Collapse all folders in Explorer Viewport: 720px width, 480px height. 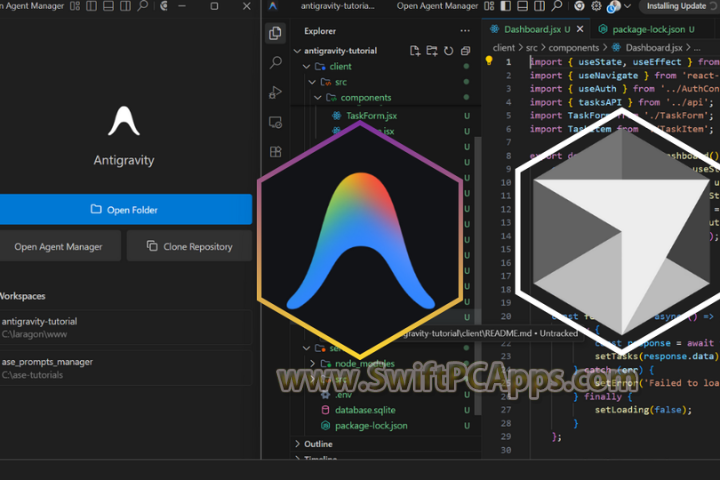(x=465, y=51)
